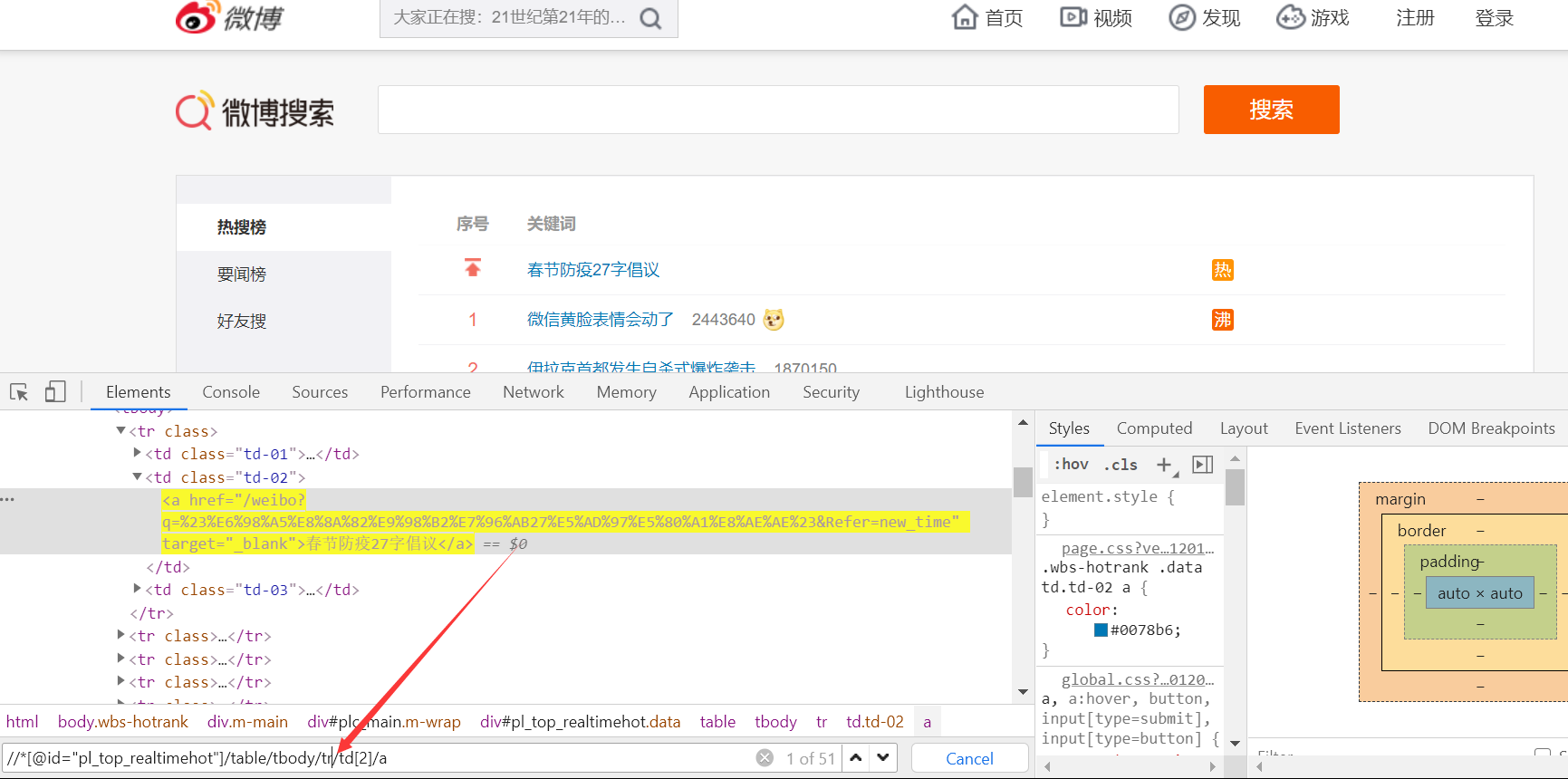Click the Elements panel scroll down arrow

pyautogui.click(x=1023, y=692)
